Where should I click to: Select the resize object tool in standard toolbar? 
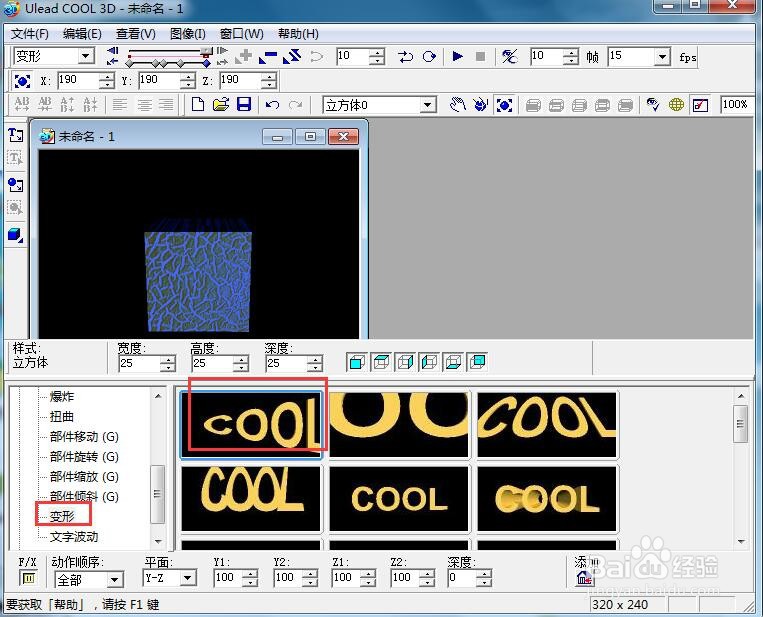504,105
